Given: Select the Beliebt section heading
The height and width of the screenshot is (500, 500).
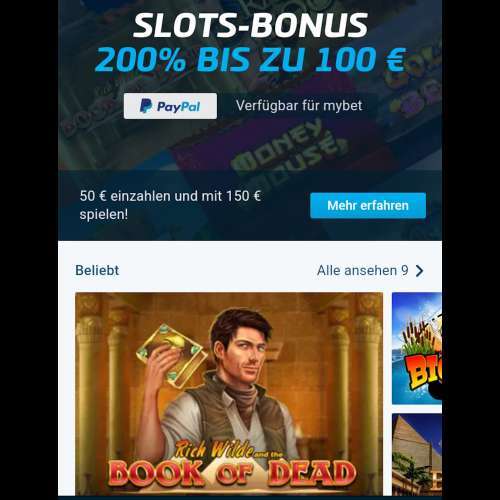Looking at the screenshot, I should (97, 270).
